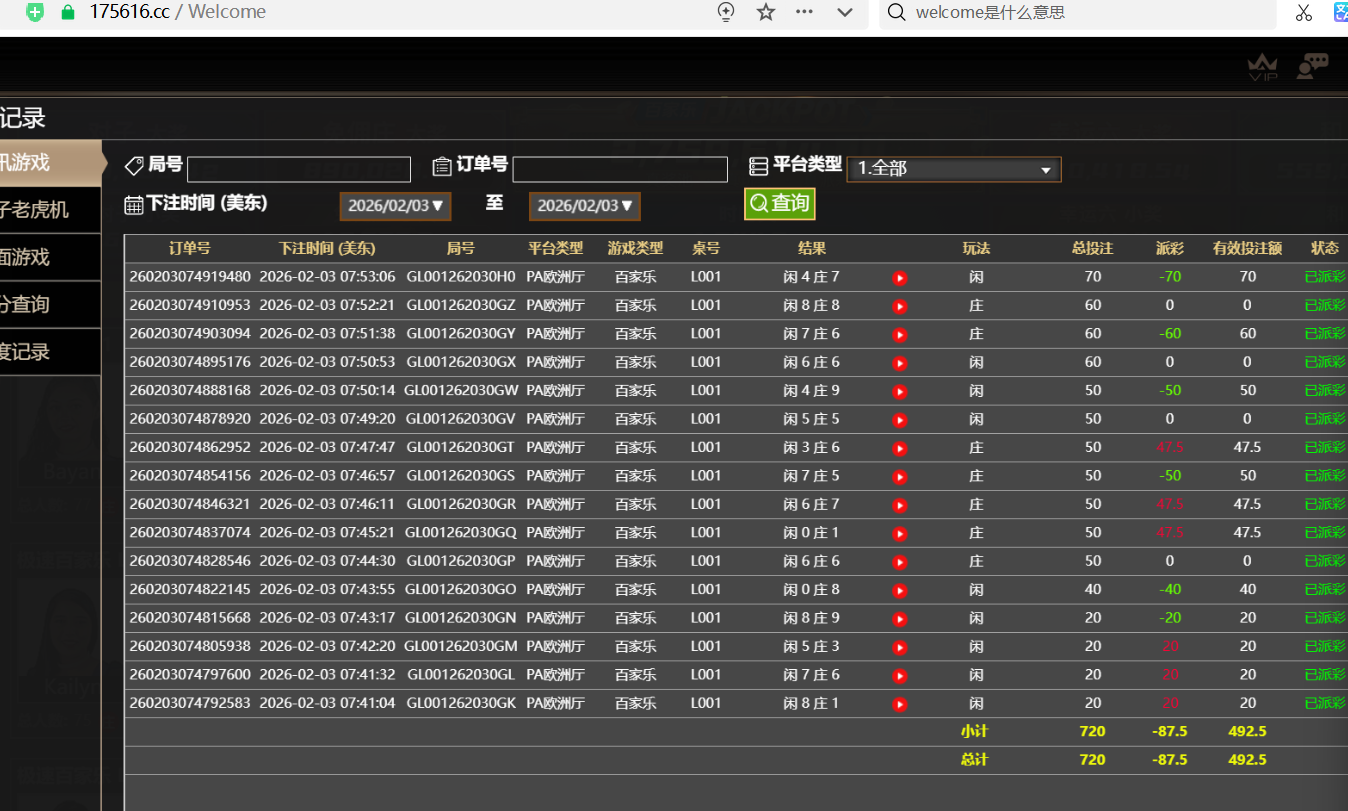The width and height of the screenshot is (1348, 811).
Task: Play replay video for order 260203074919480
Action: (x=899, y=278)
